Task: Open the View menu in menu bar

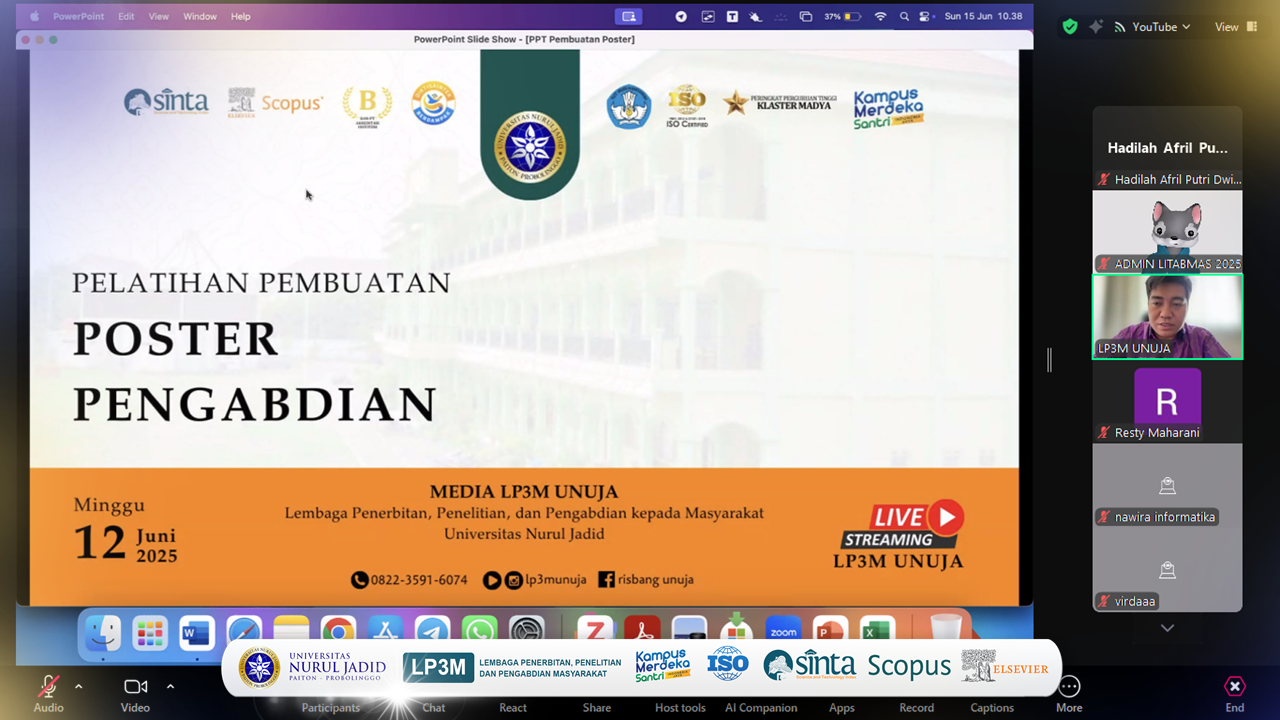Action: pos(159,16)
